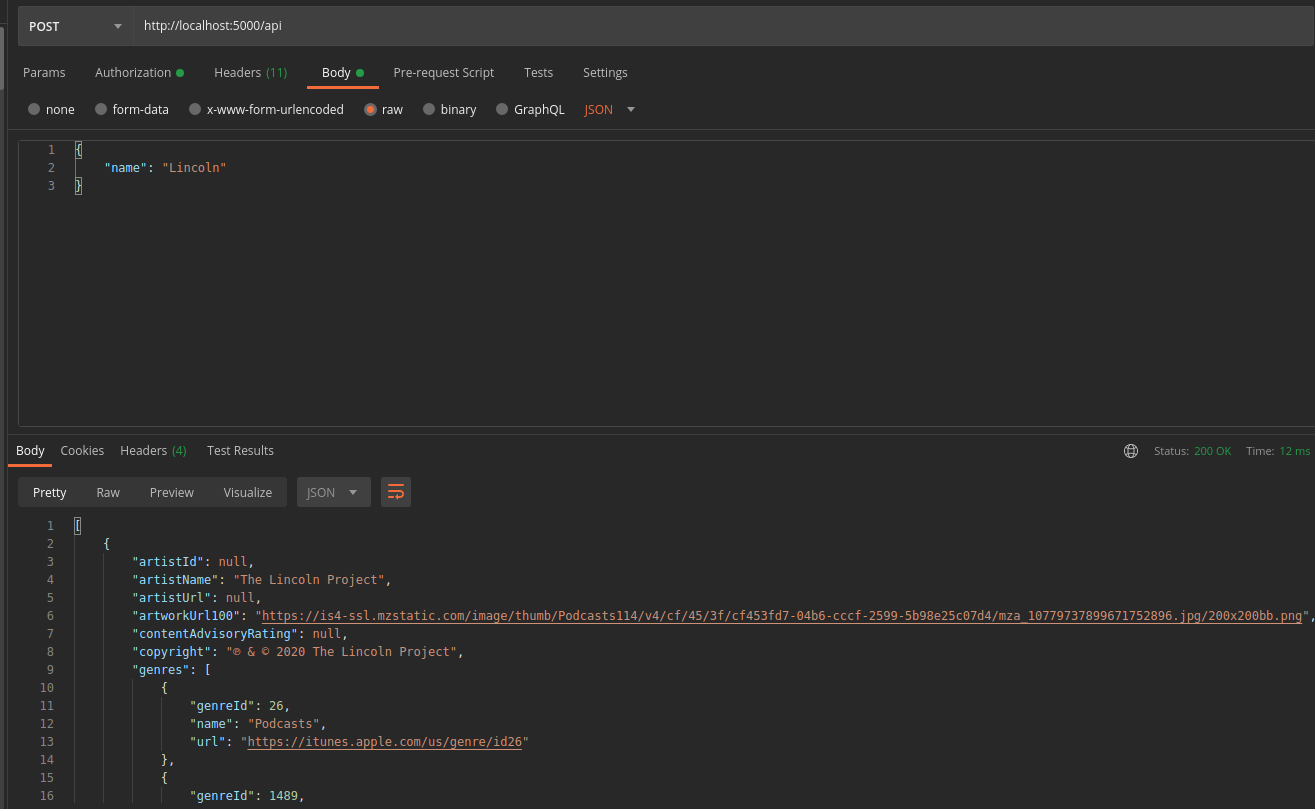Click the left edge scrollbar
The width and height of the screenshot is (1315, 809).
[2, 60]
